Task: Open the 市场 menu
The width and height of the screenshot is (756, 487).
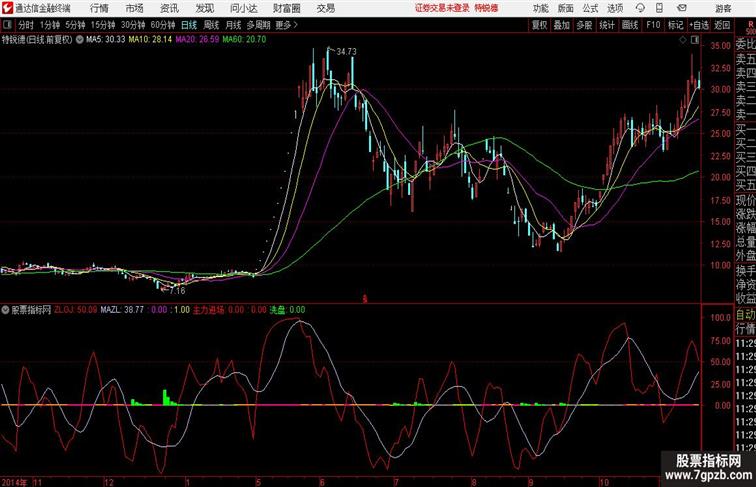Action: [x=135, y=8]
